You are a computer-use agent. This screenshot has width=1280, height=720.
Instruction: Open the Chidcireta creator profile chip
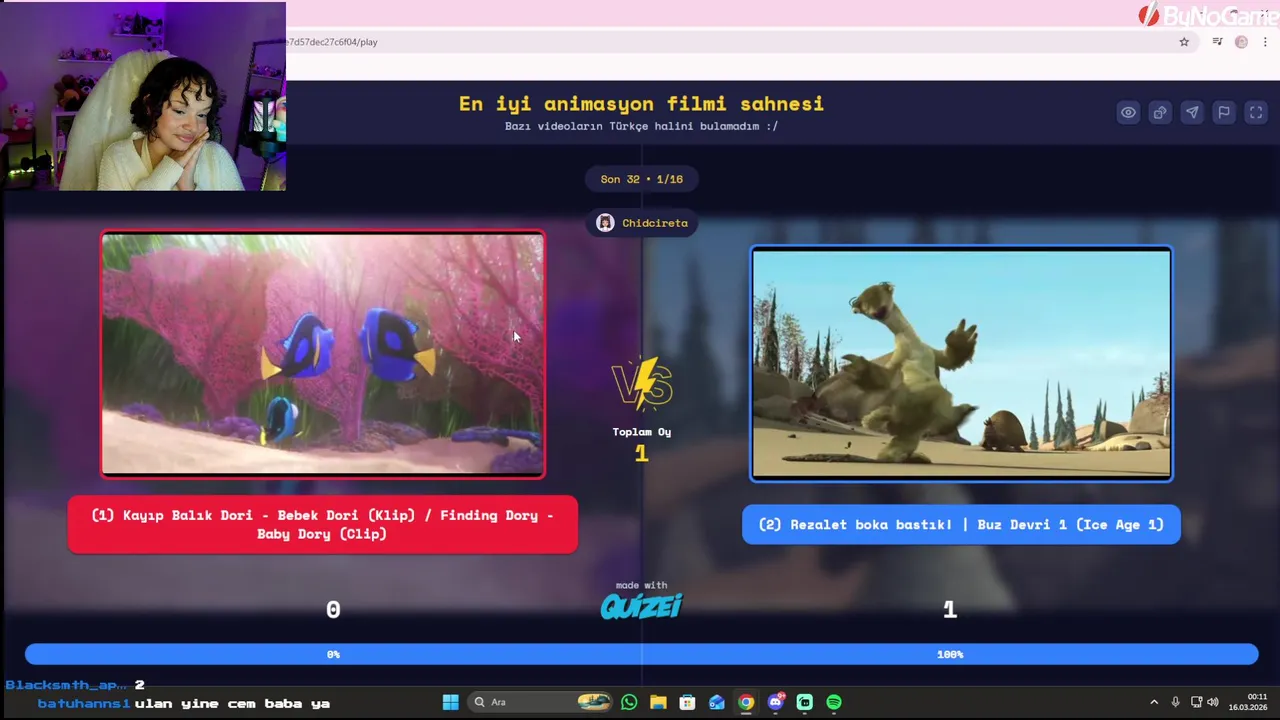tap(642, 223)
